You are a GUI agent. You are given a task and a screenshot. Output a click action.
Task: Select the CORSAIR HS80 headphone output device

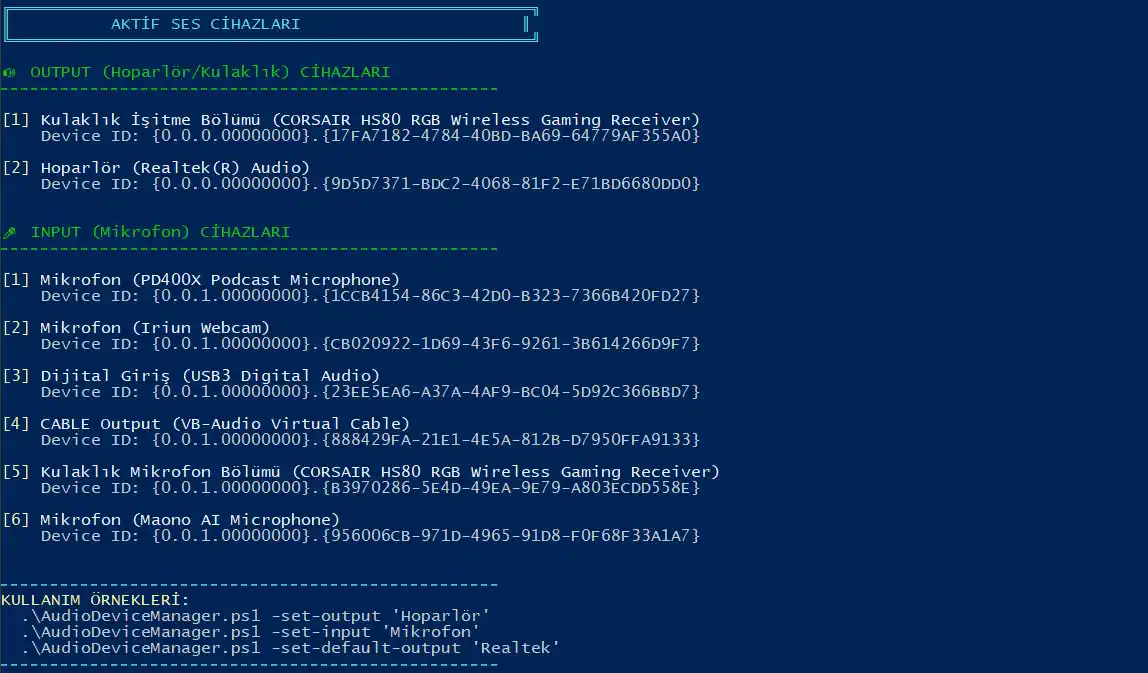coord(368,119)
